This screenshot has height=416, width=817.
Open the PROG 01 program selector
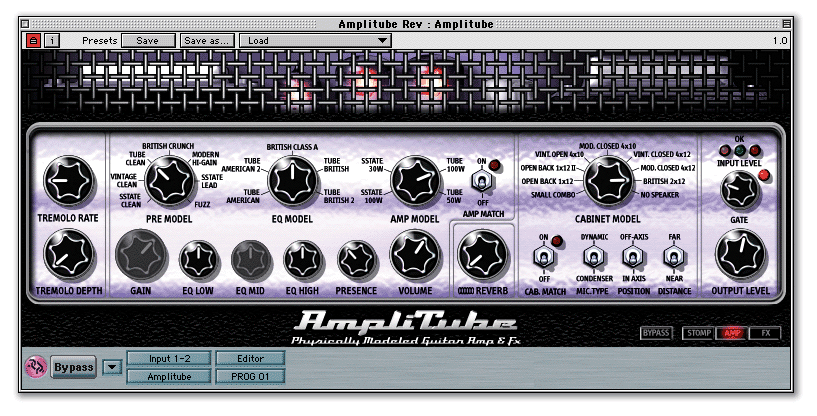click(250, 376)
